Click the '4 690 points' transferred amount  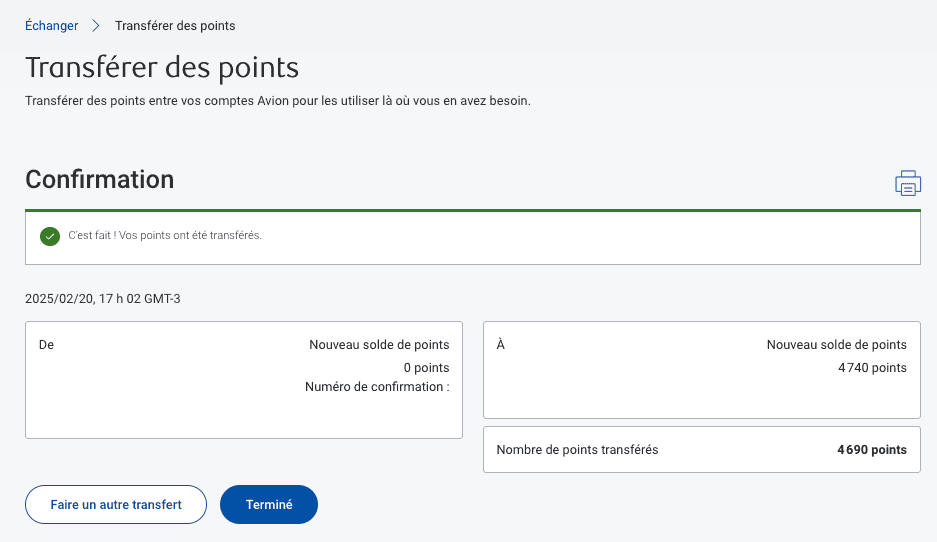[871, 450]
